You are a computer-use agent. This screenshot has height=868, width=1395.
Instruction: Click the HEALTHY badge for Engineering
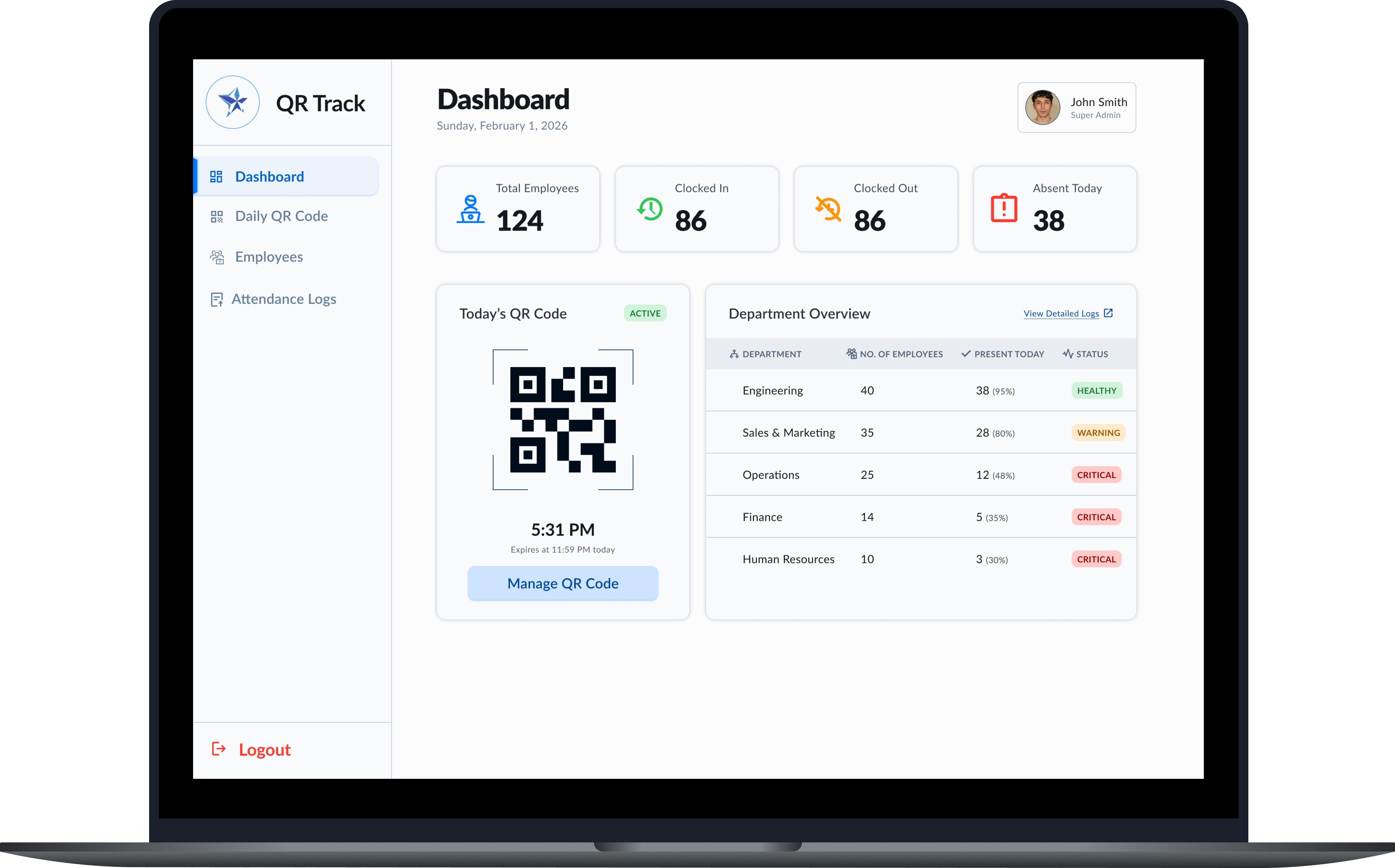click(1097, 390)
